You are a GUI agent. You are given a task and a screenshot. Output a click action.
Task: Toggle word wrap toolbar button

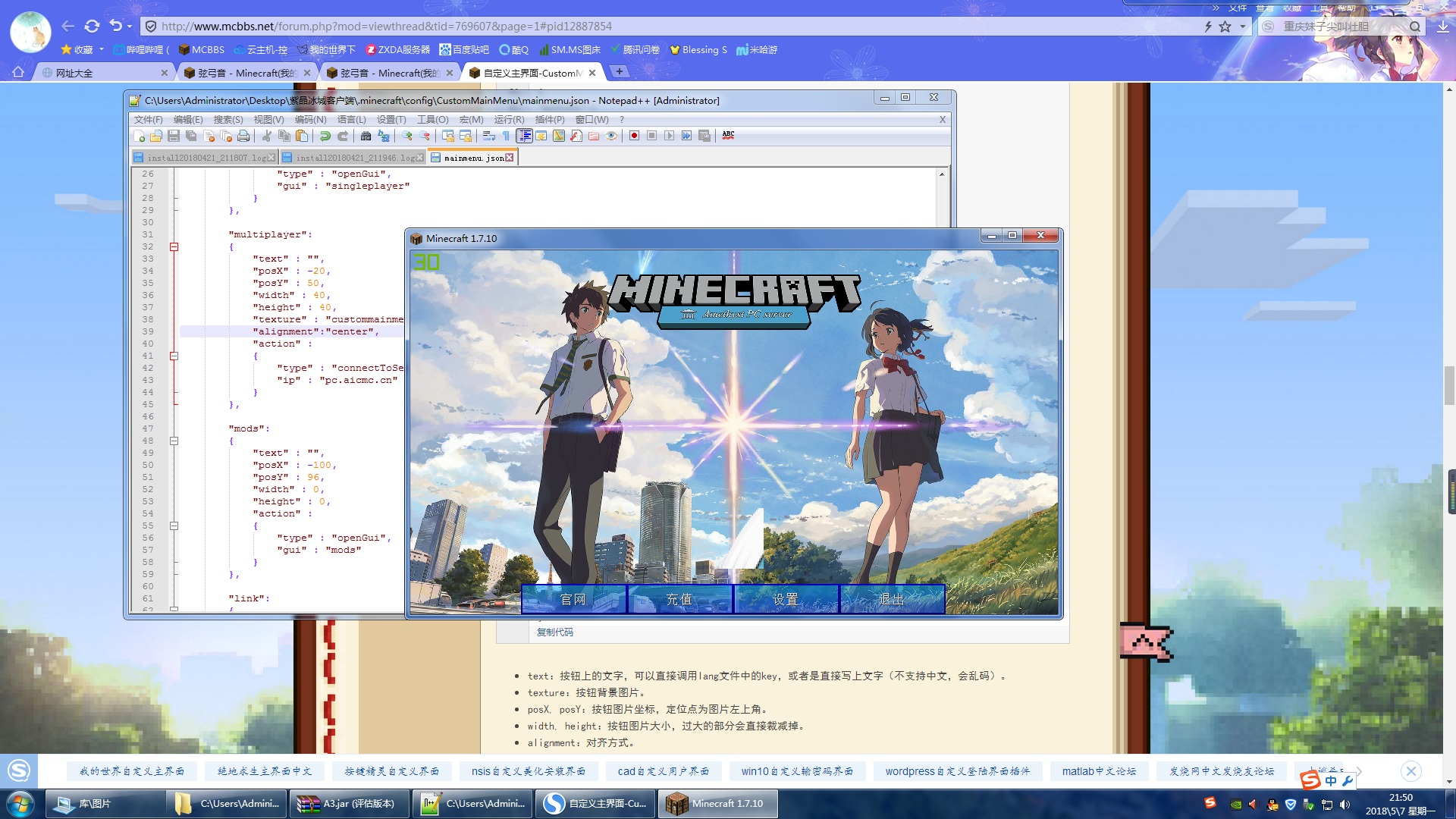pos(489,136)
